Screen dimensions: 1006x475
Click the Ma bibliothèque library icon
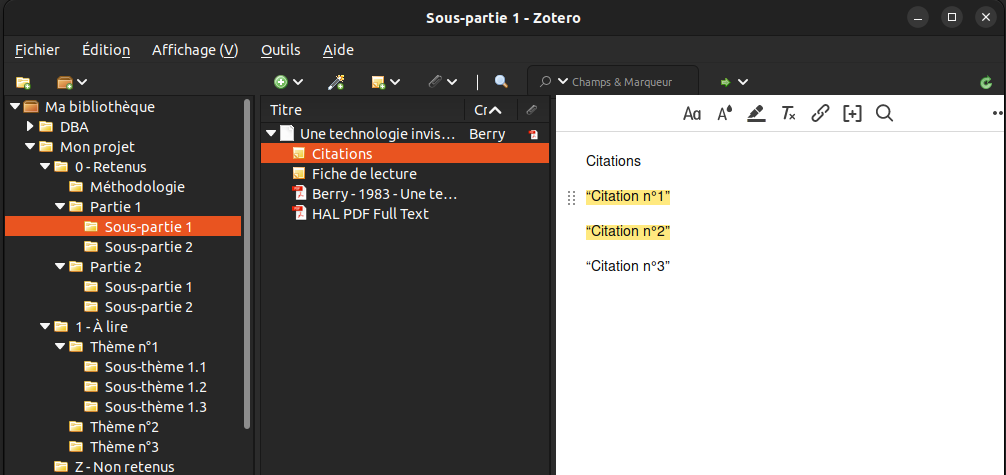click(31, 107)
